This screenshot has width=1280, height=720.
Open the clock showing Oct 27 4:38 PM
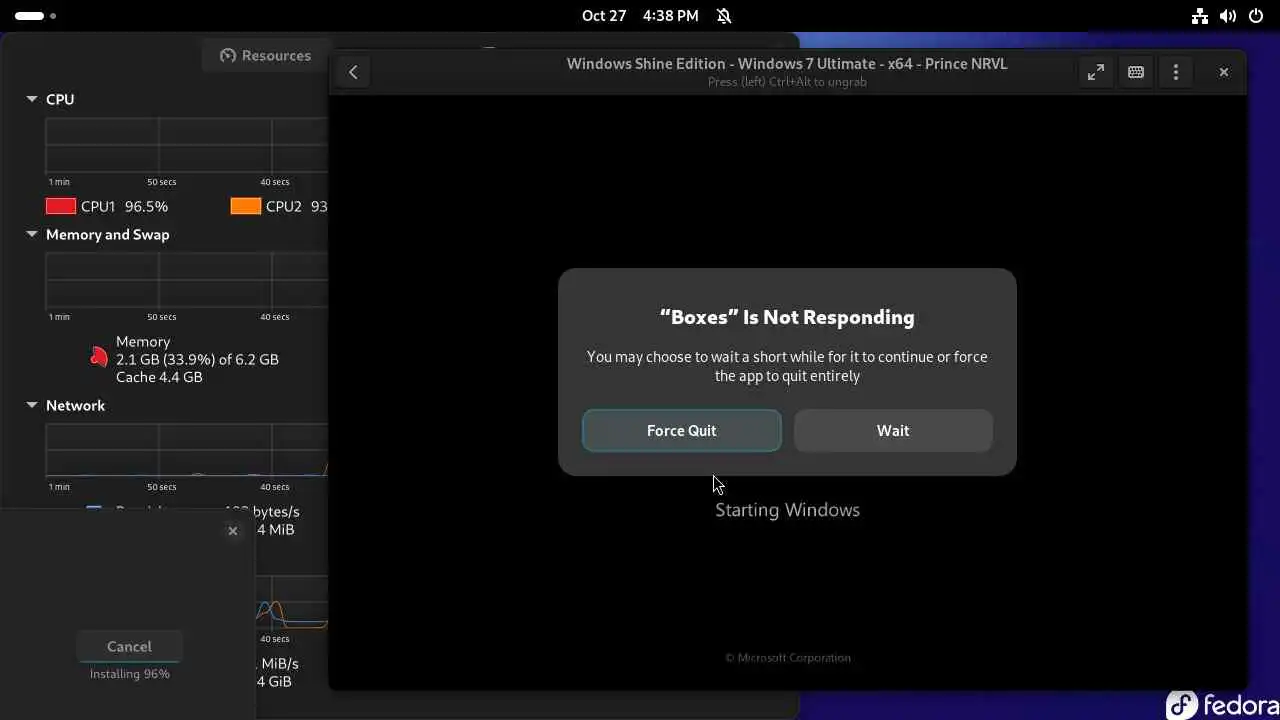[640, 16]
